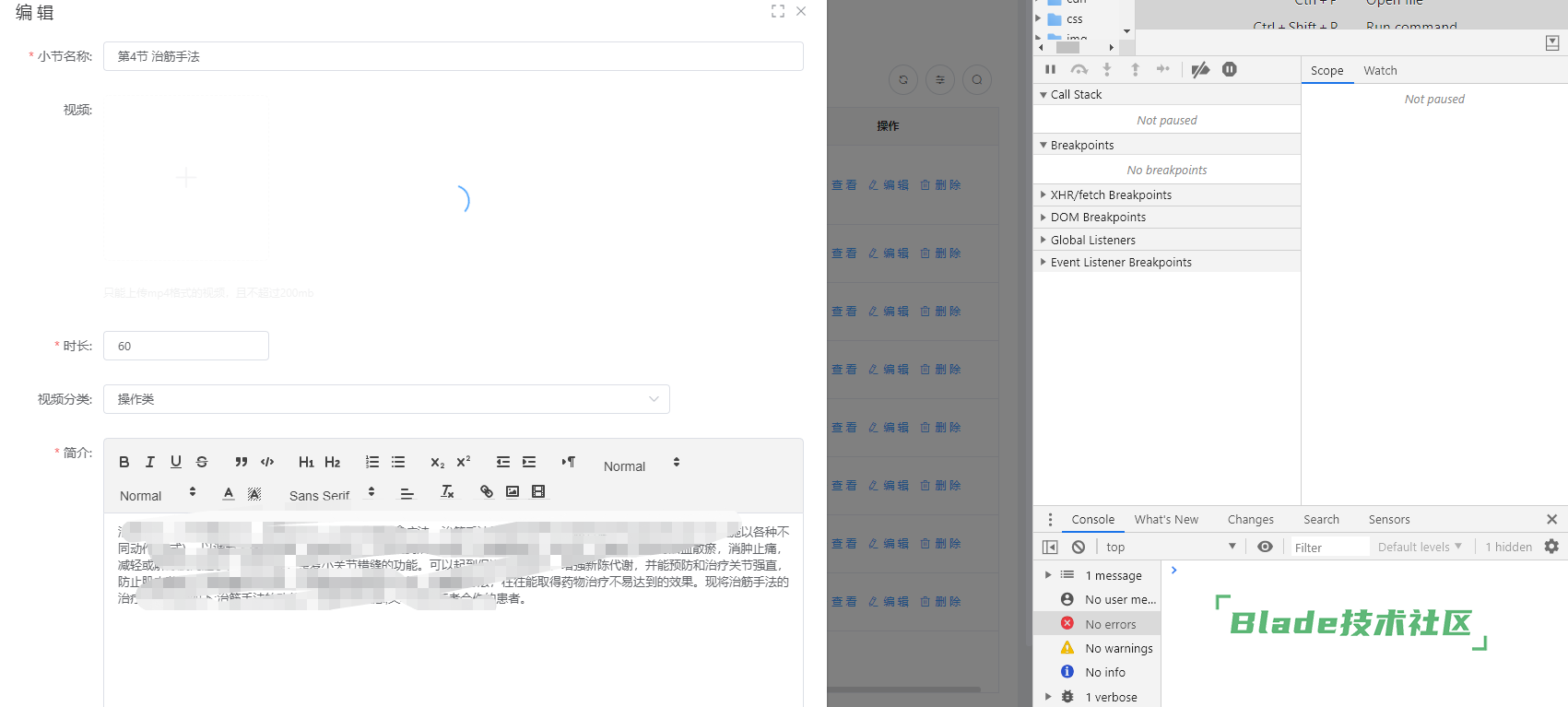Click the 时长 input containing 60
This screenshot has height=707, width=1568.
[x=186, y=346]
